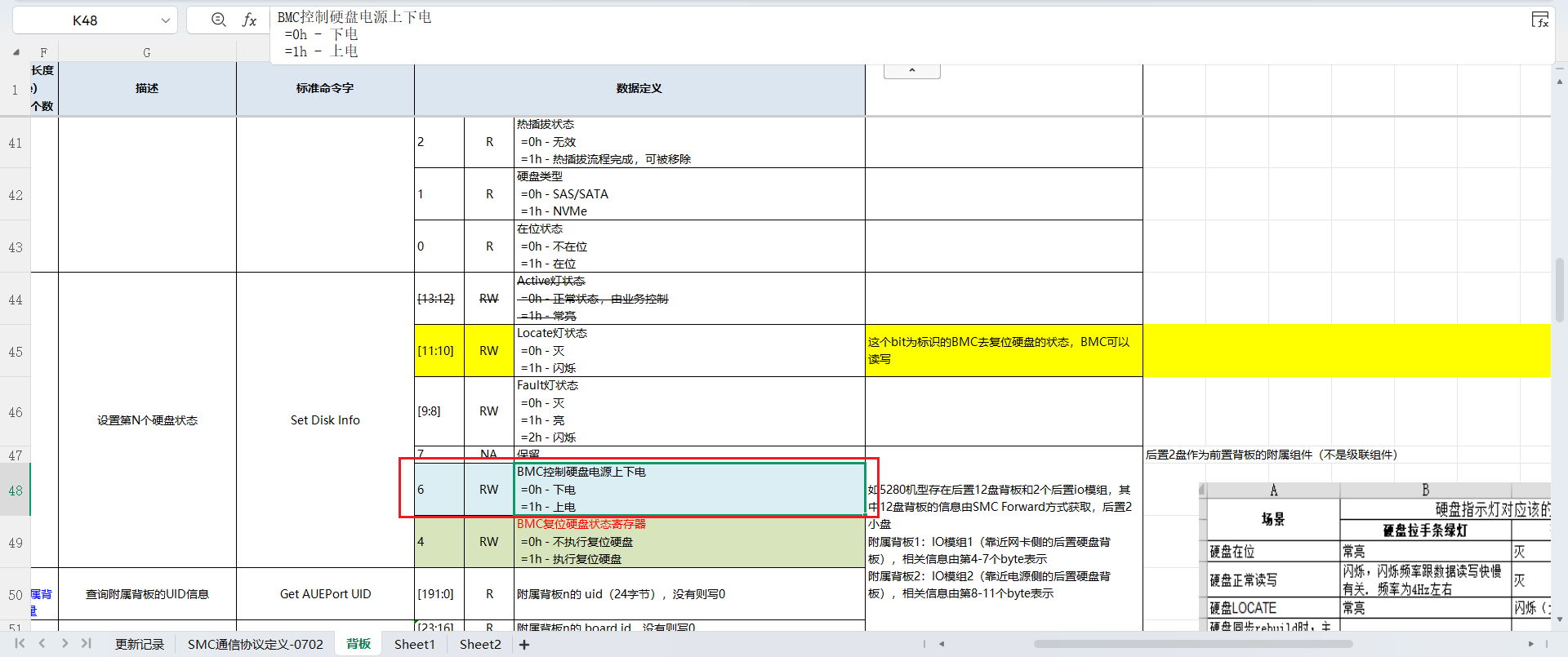Viewport: 1568px width, 657px height.
Task: Collapse the formula bar with caret button
Action: [911, 71]
